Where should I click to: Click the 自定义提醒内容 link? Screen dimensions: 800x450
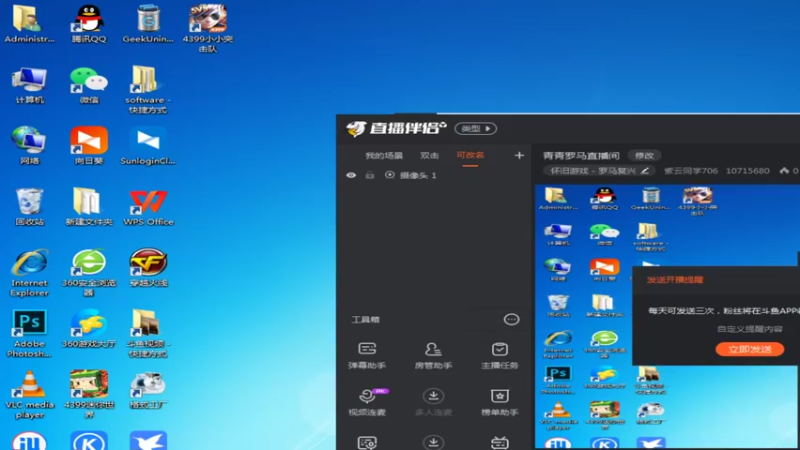(749, 329)
